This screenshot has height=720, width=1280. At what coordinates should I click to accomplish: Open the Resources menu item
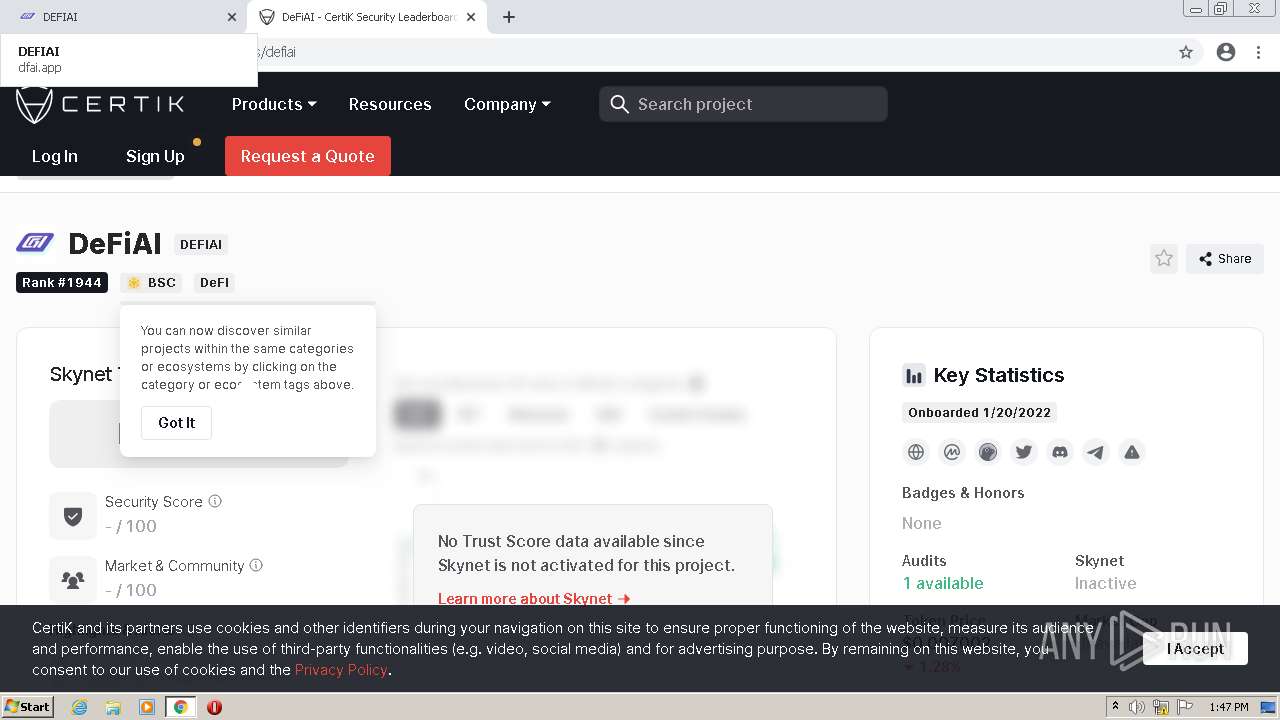(x=390, y=104)
